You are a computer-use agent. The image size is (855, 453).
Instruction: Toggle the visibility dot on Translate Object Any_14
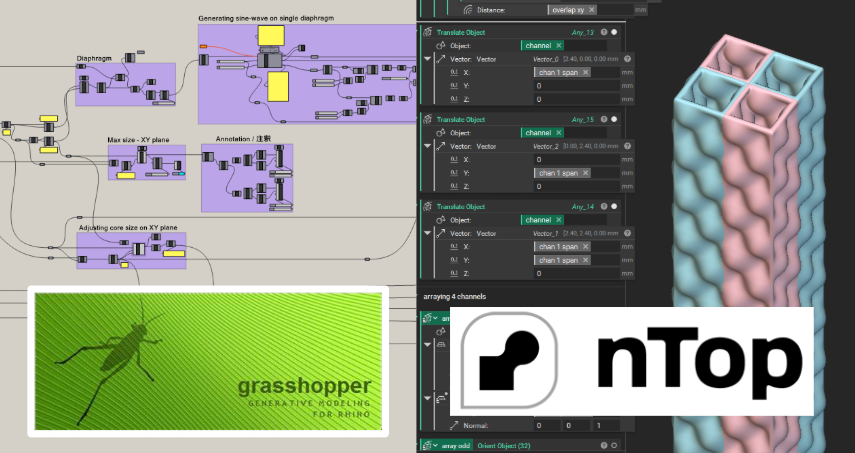(614, 207)
